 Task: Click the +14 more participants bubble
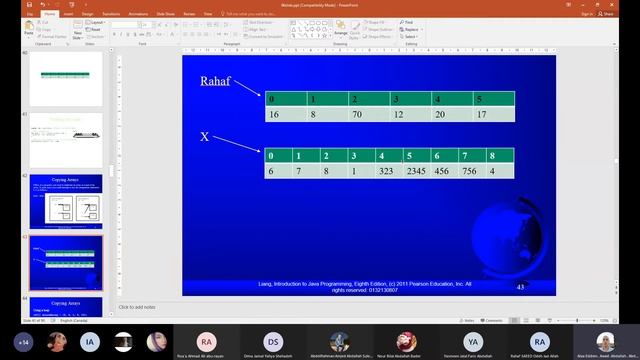[23, 342]
